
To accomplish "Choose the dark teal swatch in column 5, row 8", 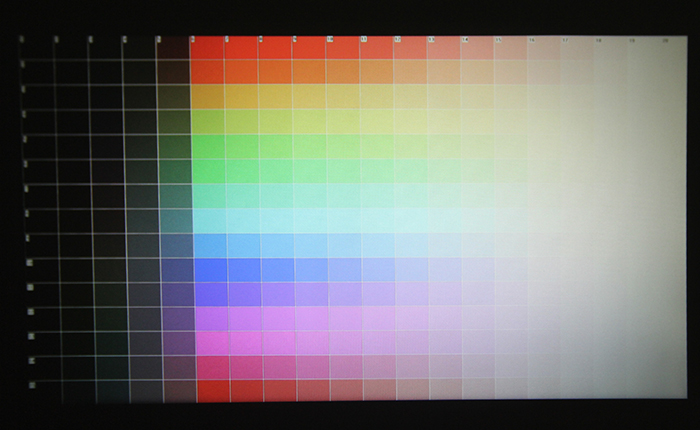I will (x=176, y=221).
